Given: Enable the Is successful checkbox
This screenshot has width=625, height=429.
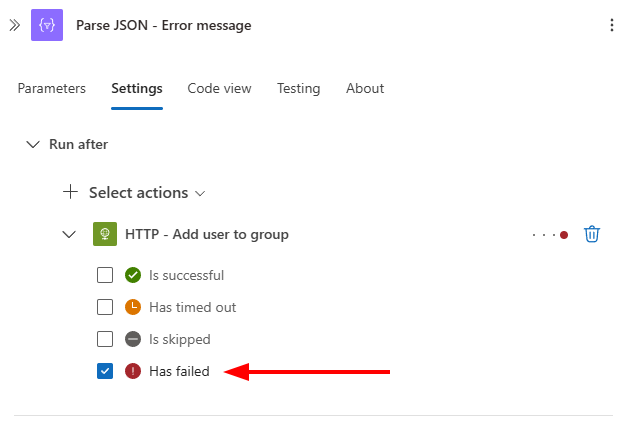Looking at the screenshot, I should click(x=105, y=275).
